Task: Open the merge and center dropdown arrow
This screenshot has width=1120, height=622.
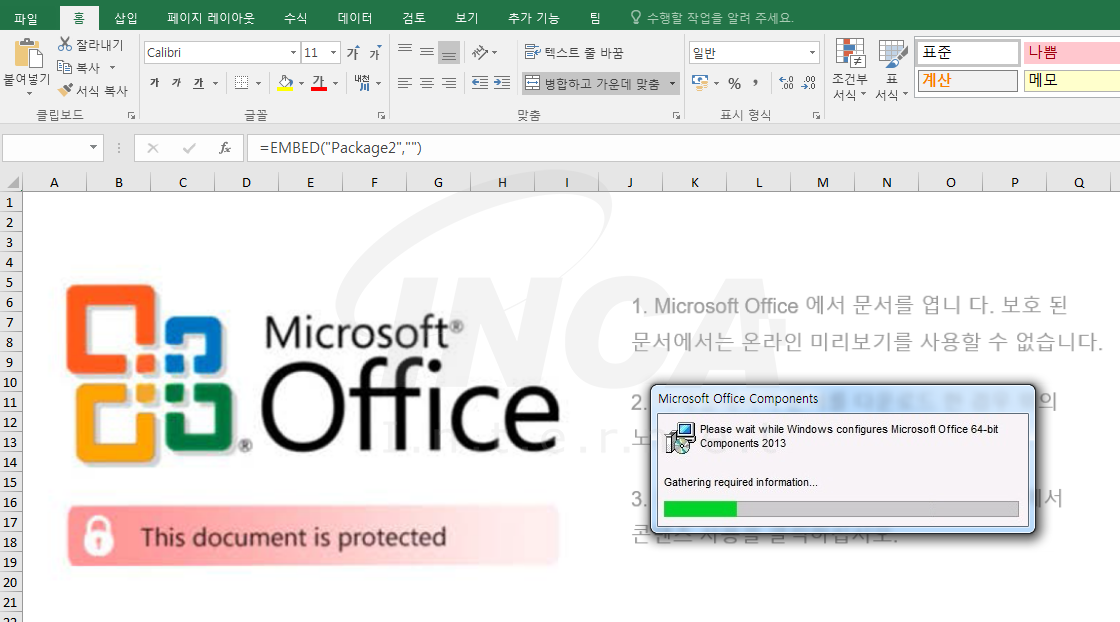Action: [672, 84]
